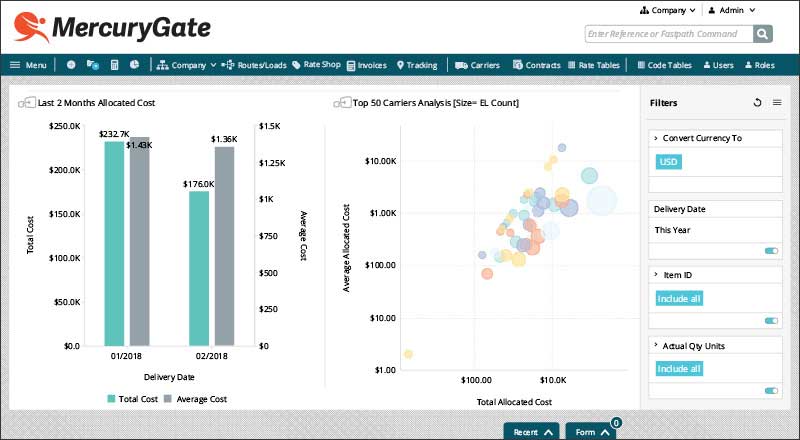Click the folder icon in the toolbar
Viewport: 800px width, 440px height.
coord(93,65)
